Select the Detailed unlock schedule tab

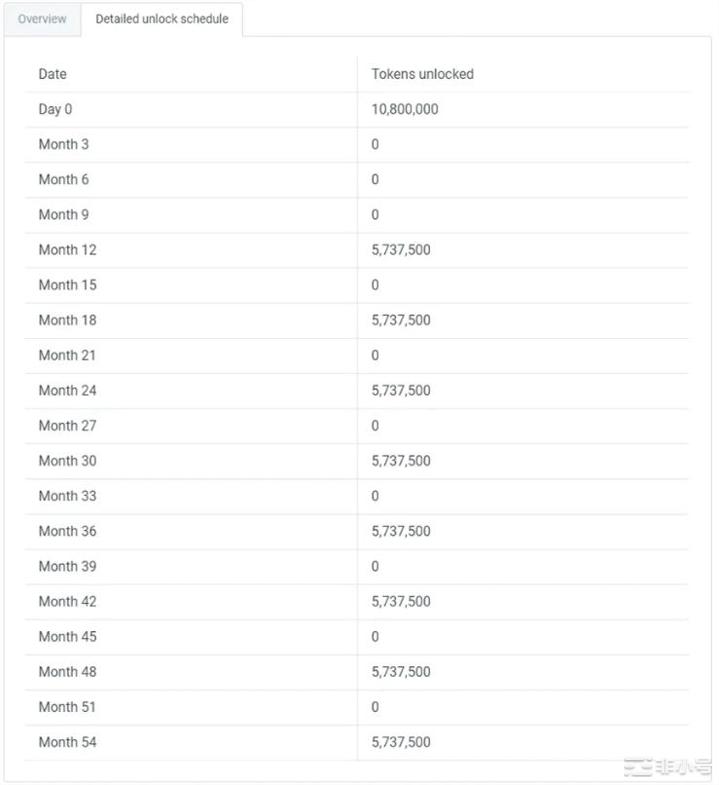click(x=162, y=19)
